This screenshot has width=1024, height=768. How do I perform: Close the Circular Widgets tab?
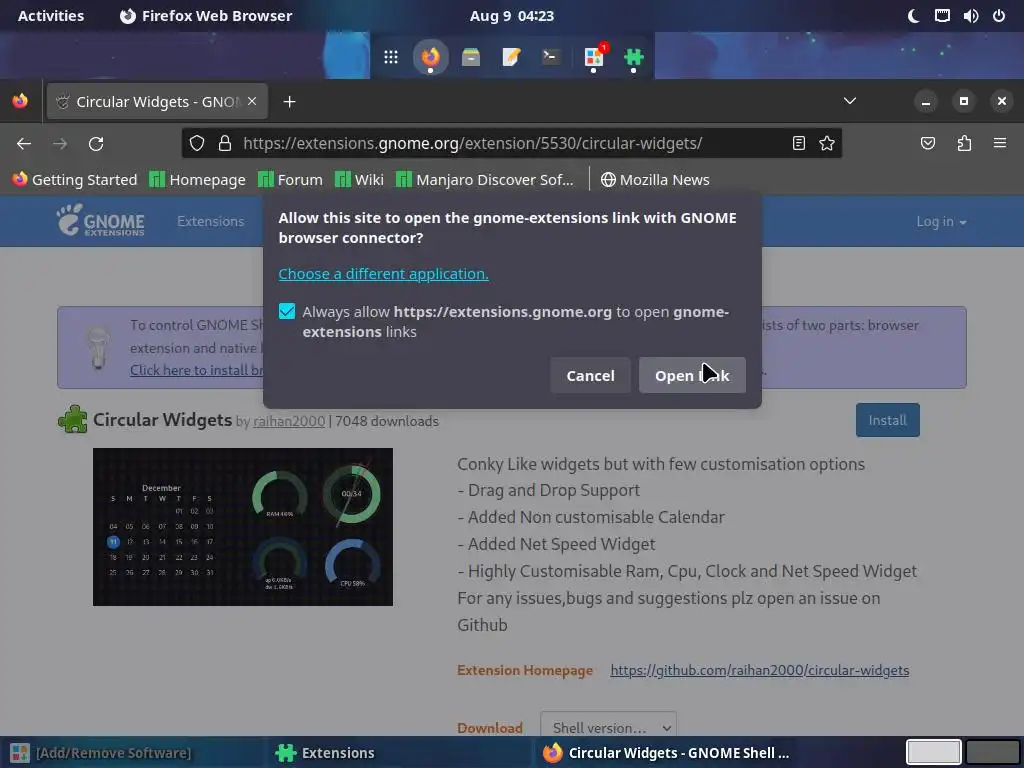click(252, 101)
